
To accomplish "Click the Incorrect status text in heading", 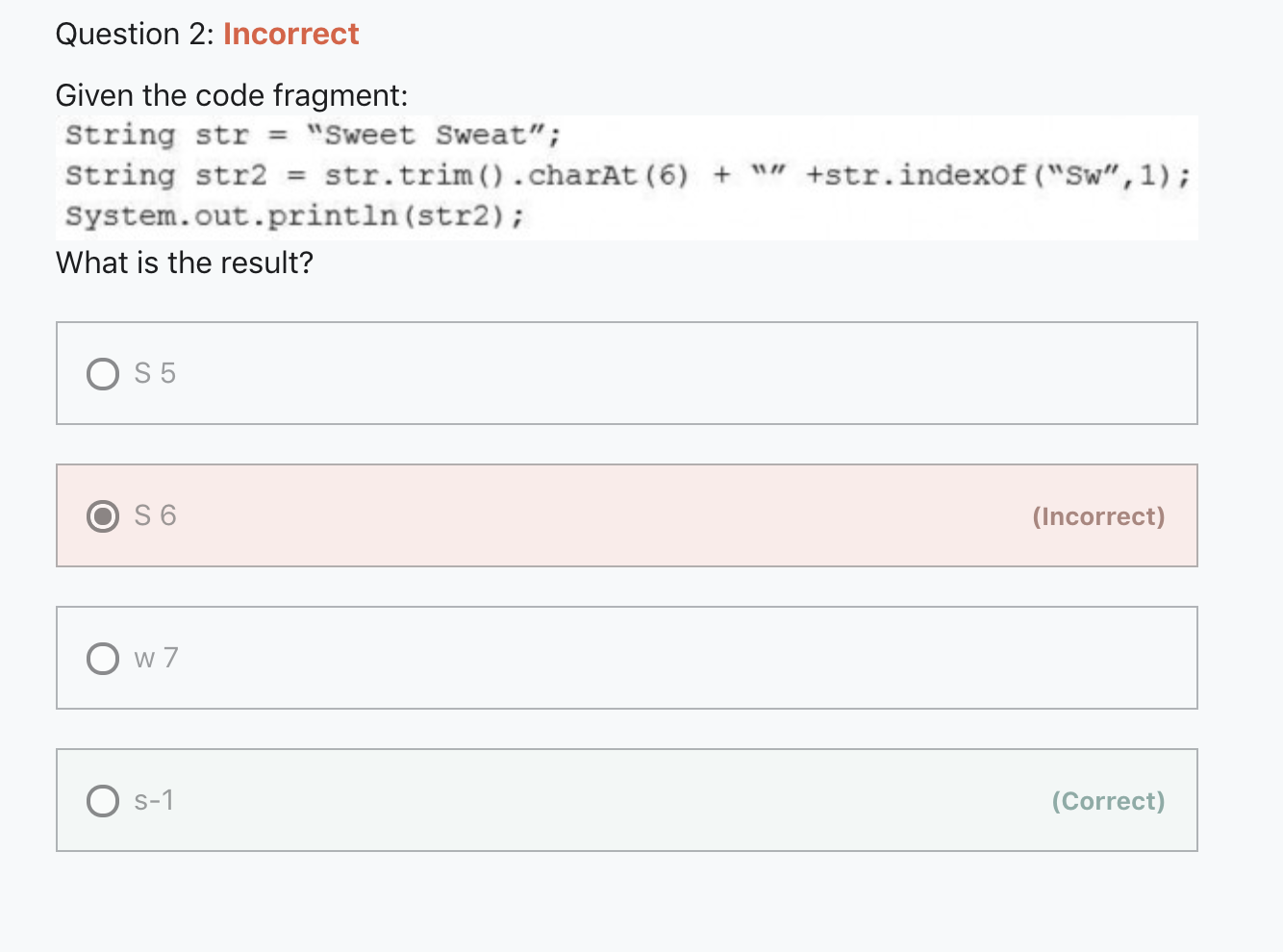I will point(290,34).
